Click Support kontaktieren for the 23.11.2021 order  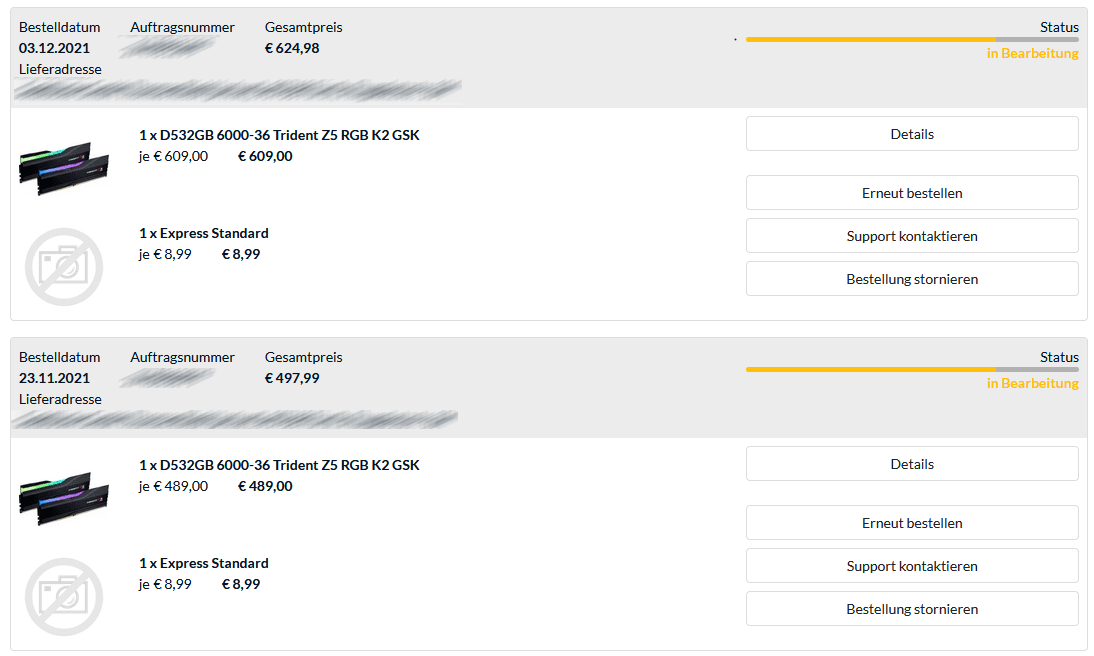point(912,566)
